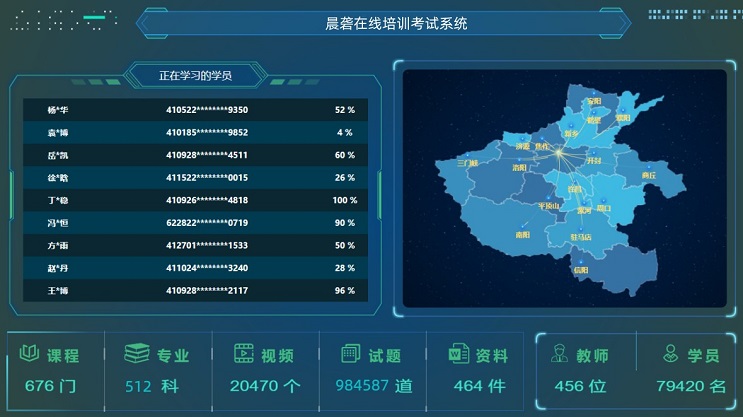Select 开封 on the Henan map
The height and width of the screenshot is (417, 743).
594,161
